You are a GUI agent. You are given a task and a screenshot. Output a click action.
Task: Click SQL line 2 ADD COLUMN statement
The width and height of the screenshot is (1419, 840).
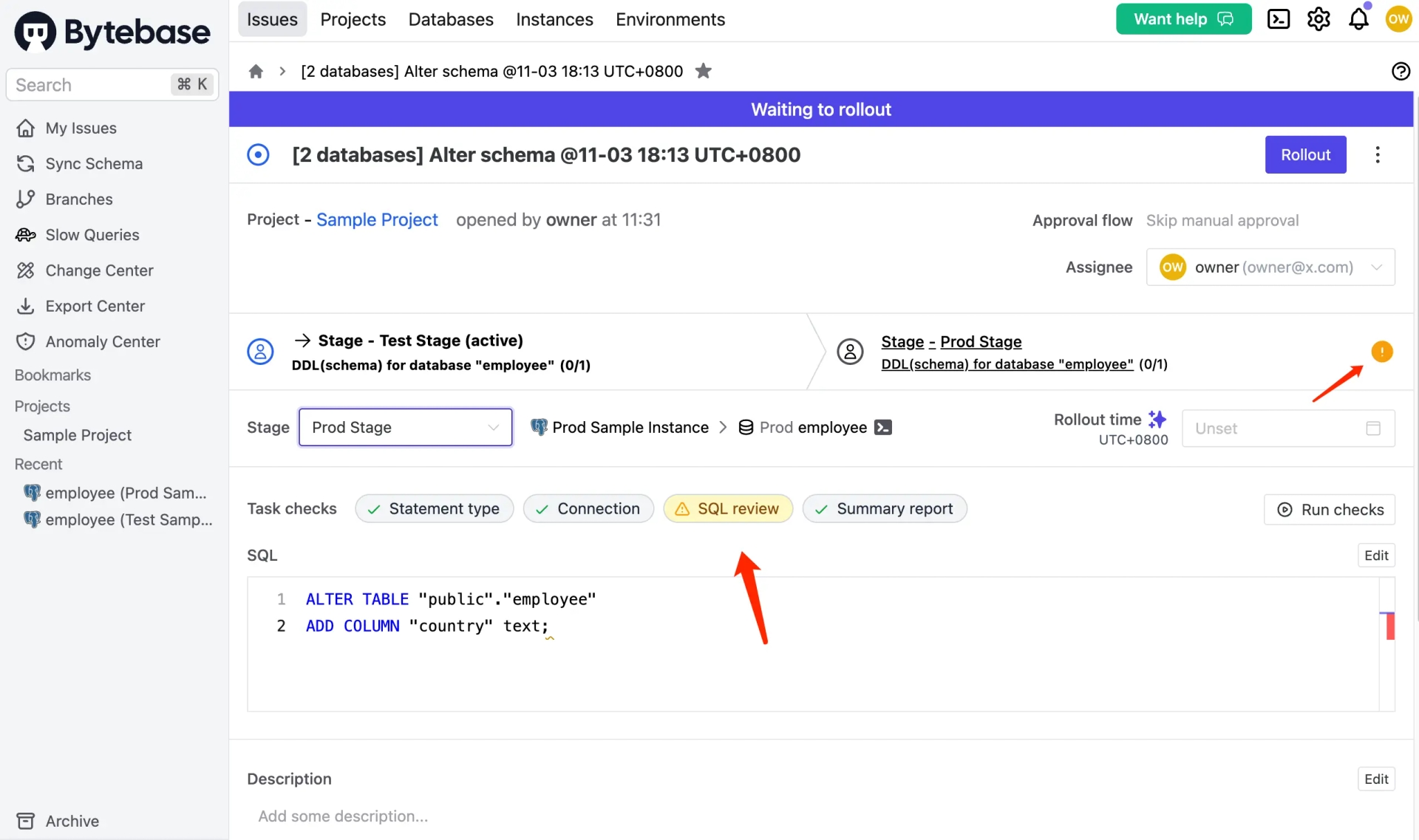427,626
